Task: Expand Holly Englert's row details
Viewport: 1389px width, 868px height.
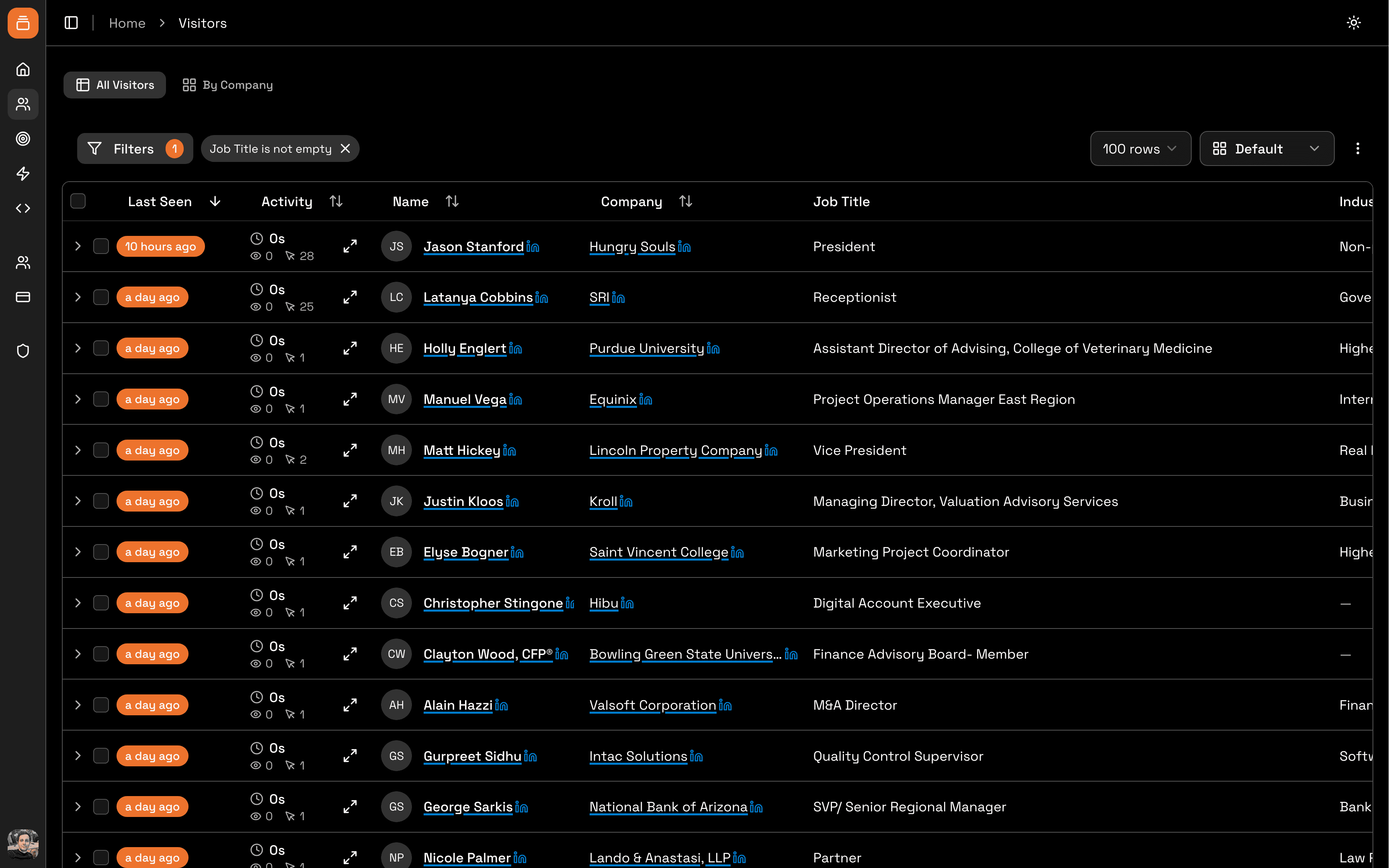Action: (78, 348)
